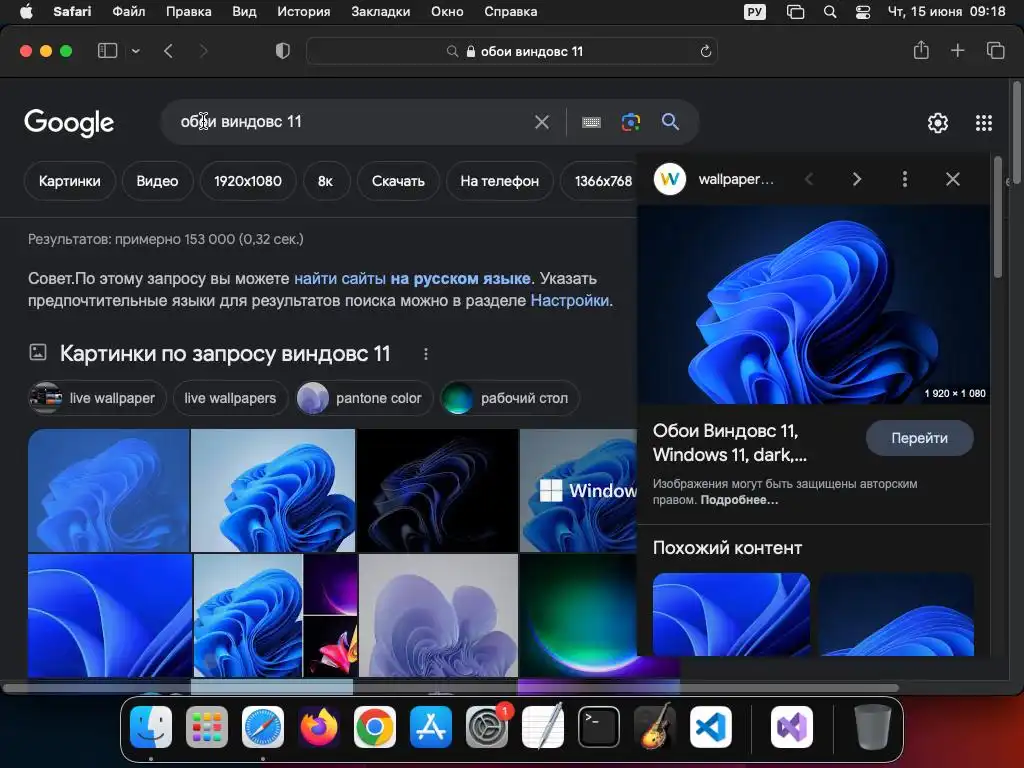
Task: Select the Картинки filter chip
Action: (70, 181)
